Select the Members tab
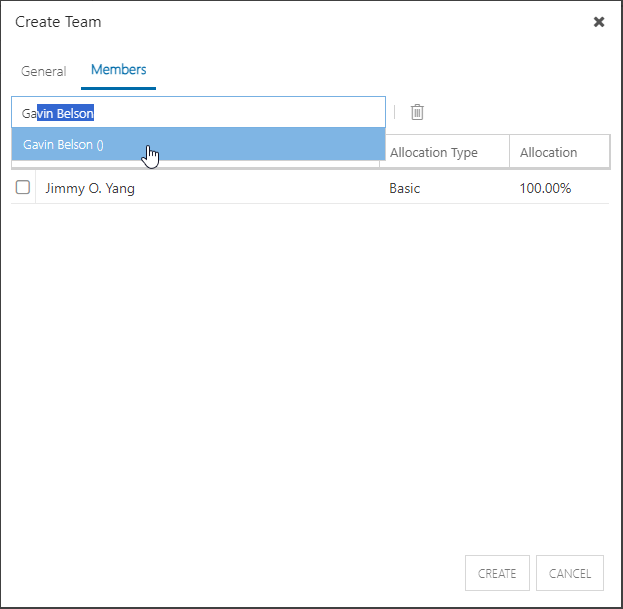This screenshot has width=623, height=609. [x=118, y=70]
